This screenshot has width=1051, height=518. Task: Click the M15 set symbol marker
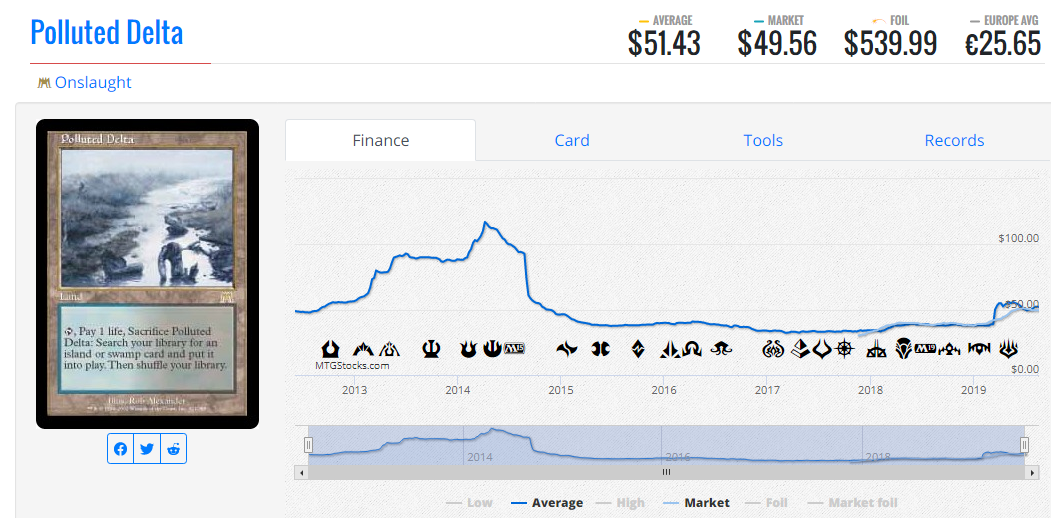point(515,348)
